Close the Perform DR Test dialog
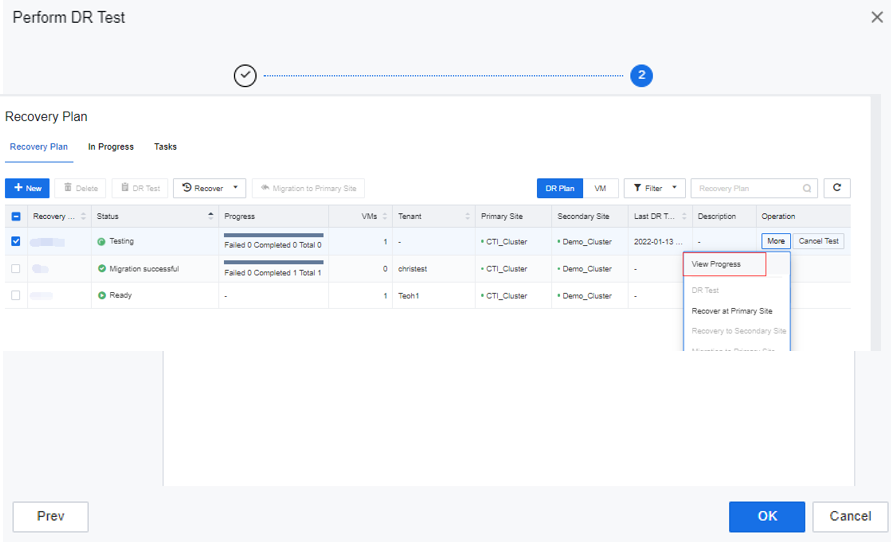This screenshot has width=895, height=547. pyautogui.click(x=877, y=17)
